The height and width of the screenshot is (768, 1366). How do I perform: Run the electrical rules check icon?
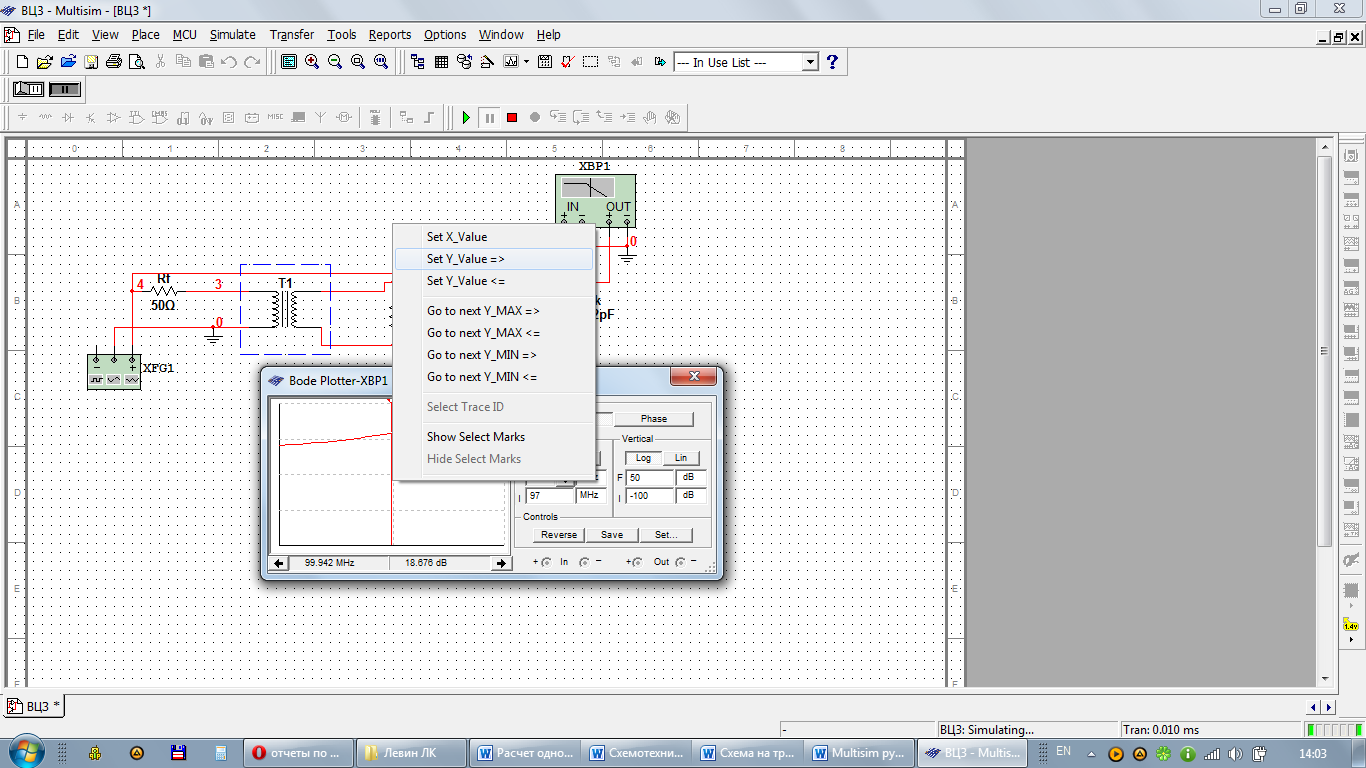(x=568, y=62)
